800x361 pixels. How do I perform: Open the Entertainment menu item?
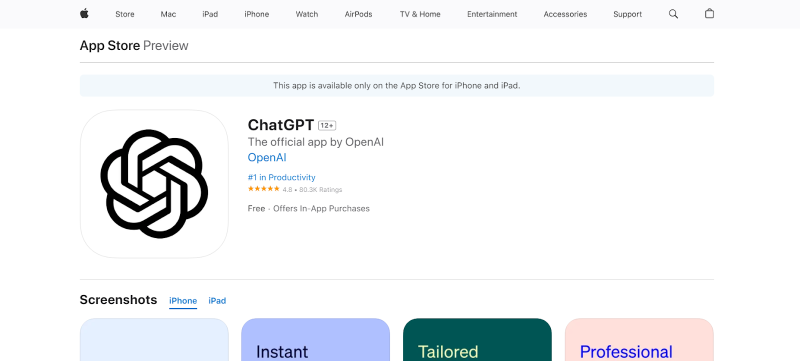492,14
